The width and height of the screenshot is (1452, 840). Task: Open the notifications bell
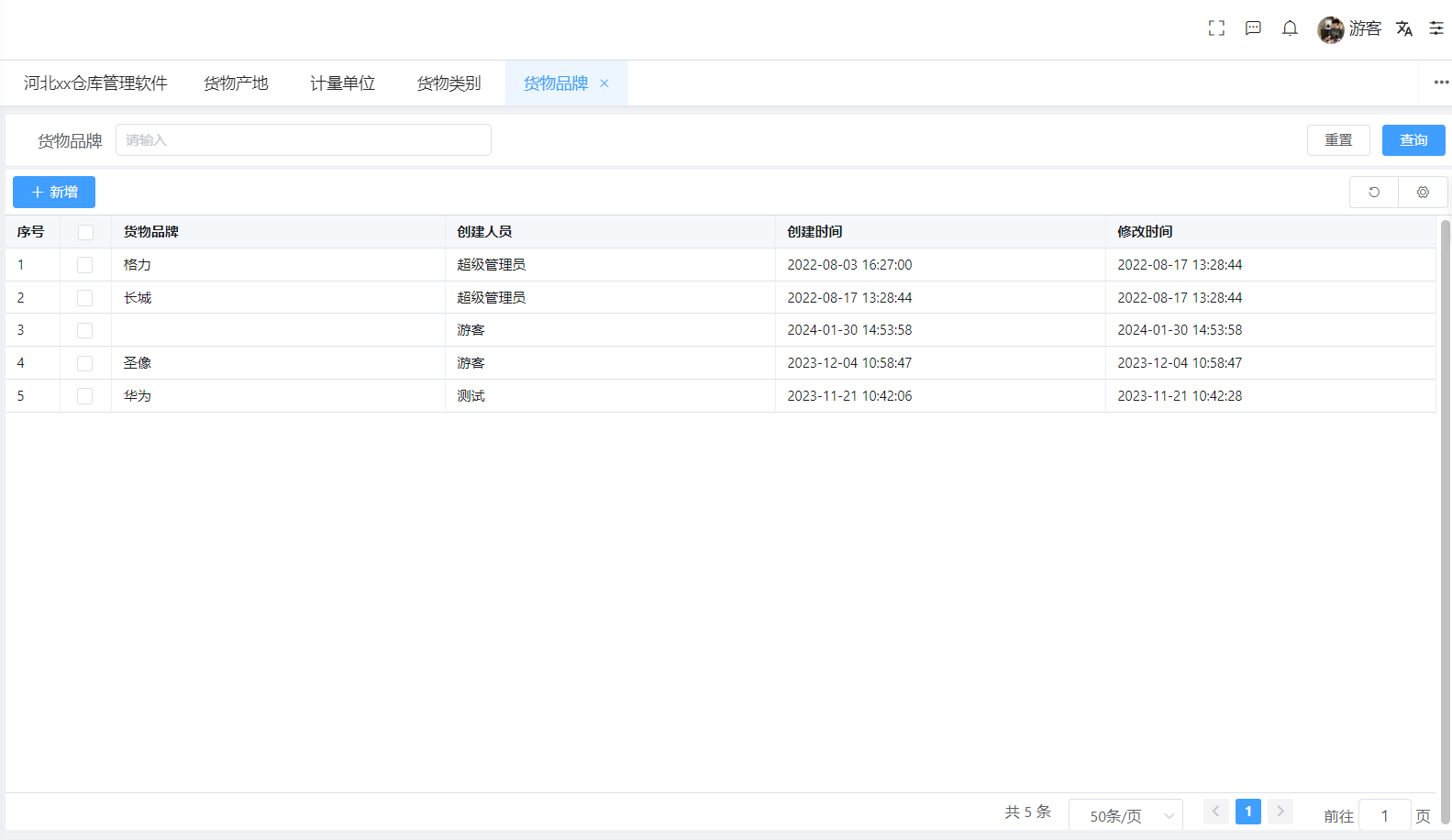pos(1290,28)
